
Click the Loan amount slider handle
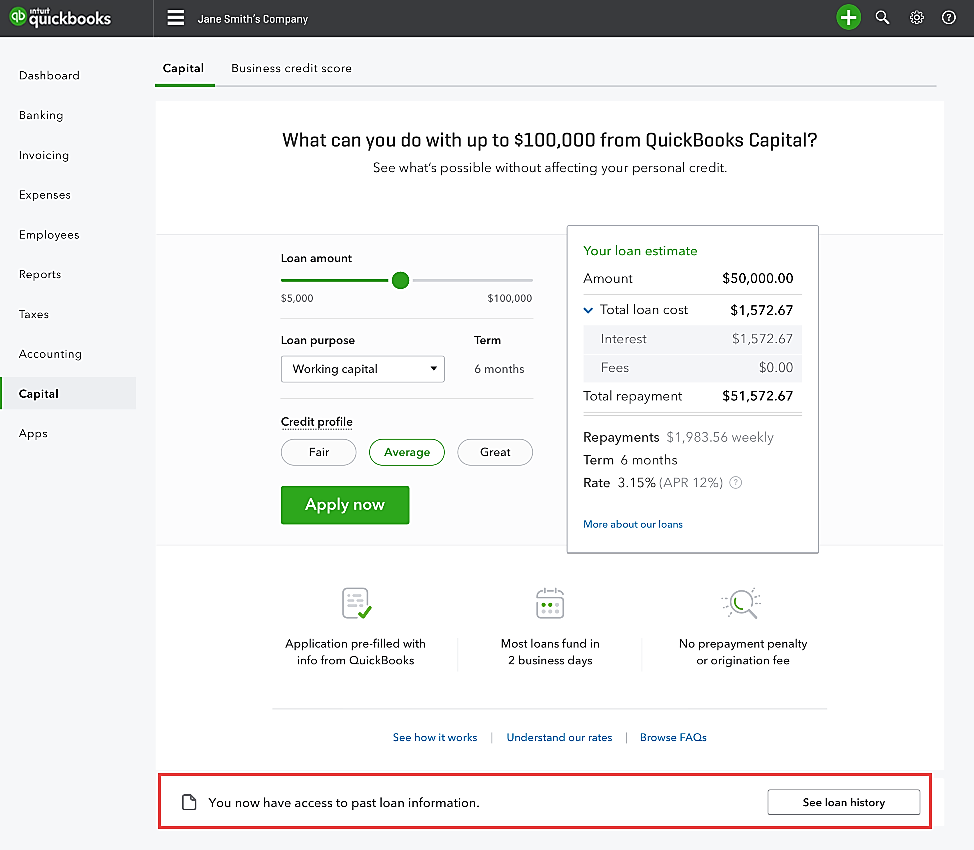pos(401,280)
